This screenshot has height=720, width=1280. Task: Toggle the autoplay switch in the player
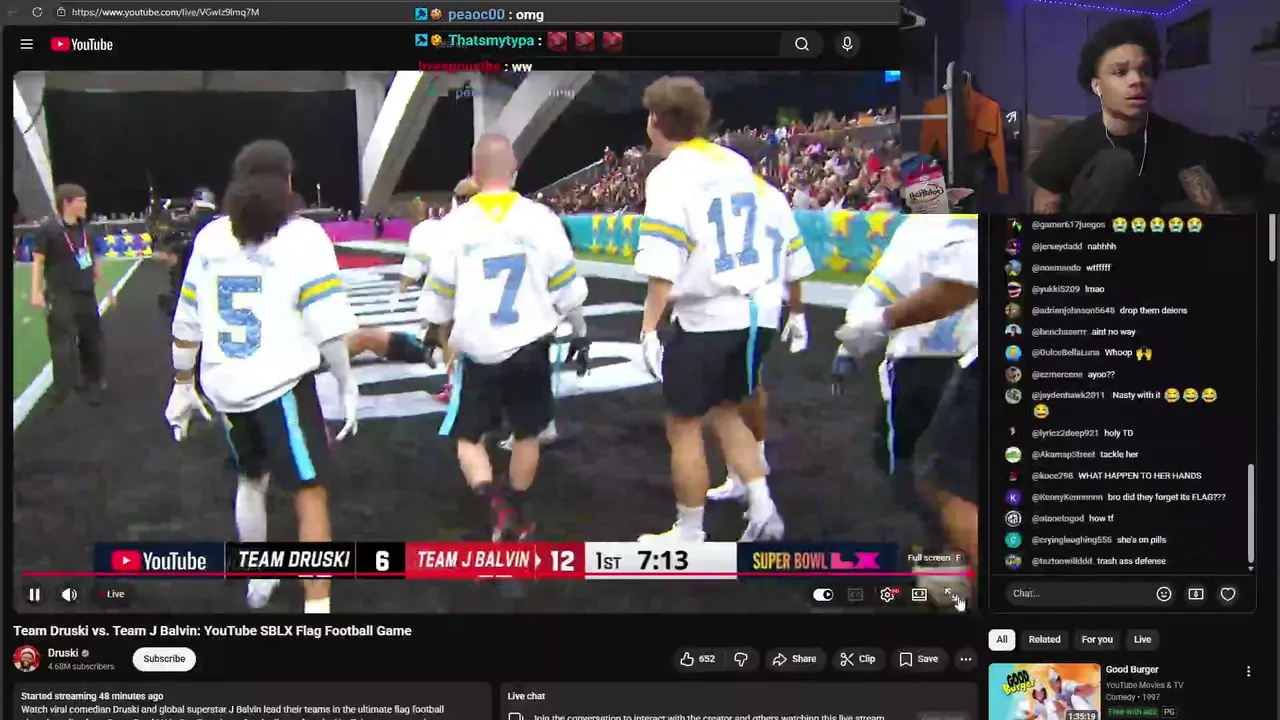point(823,594)
